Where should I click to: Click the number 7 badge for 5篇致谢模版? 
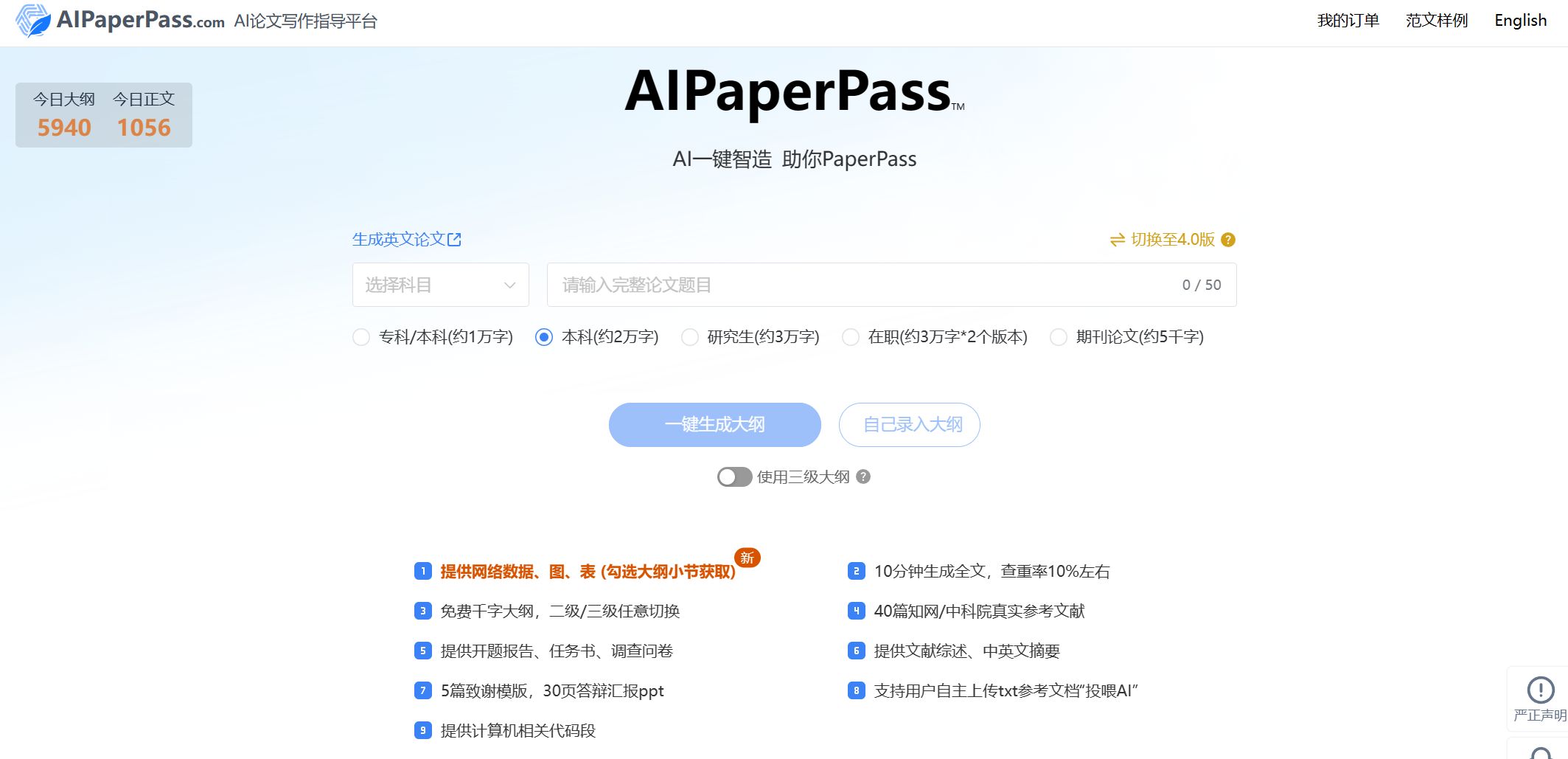coord(423,690)
